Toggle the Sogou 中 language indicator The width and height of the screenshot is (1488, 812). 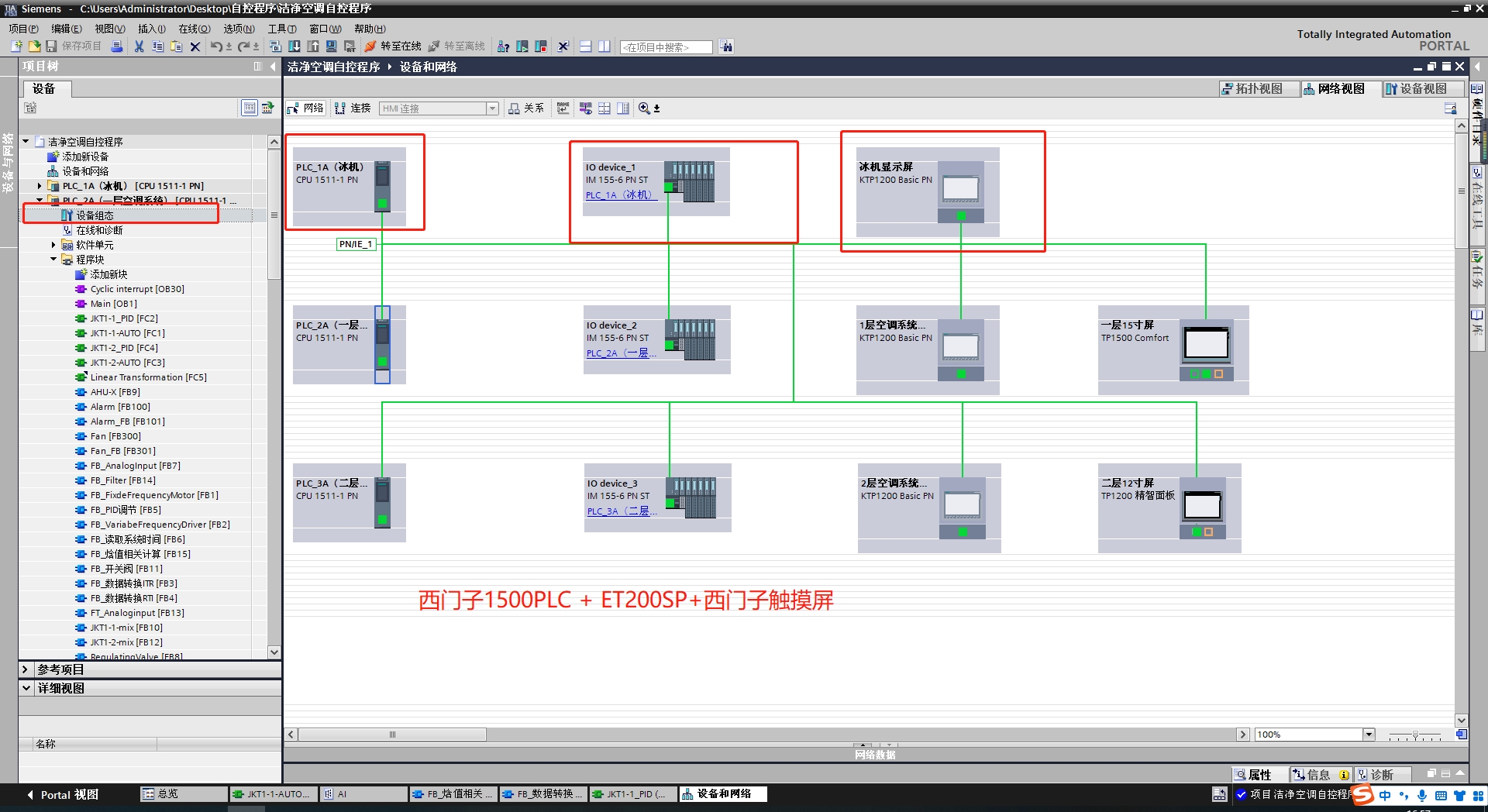pos(1385,795)
